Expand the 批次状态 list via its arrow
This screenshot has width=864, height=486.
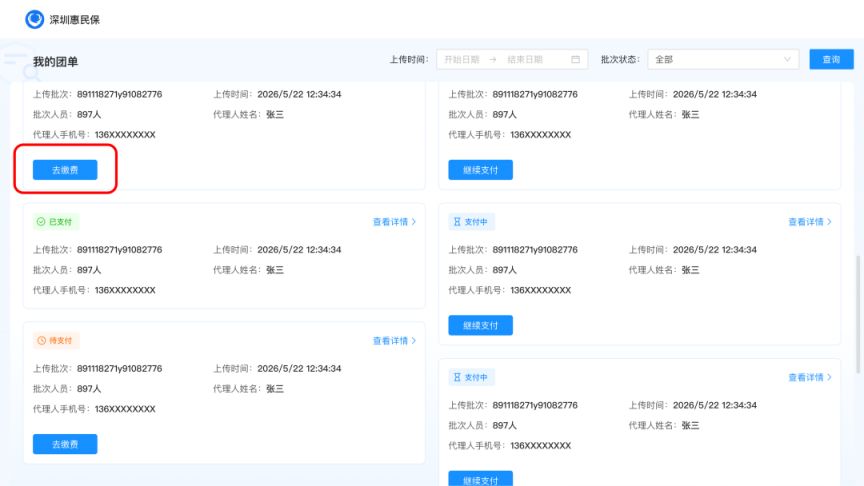click(x=787, y=60)
